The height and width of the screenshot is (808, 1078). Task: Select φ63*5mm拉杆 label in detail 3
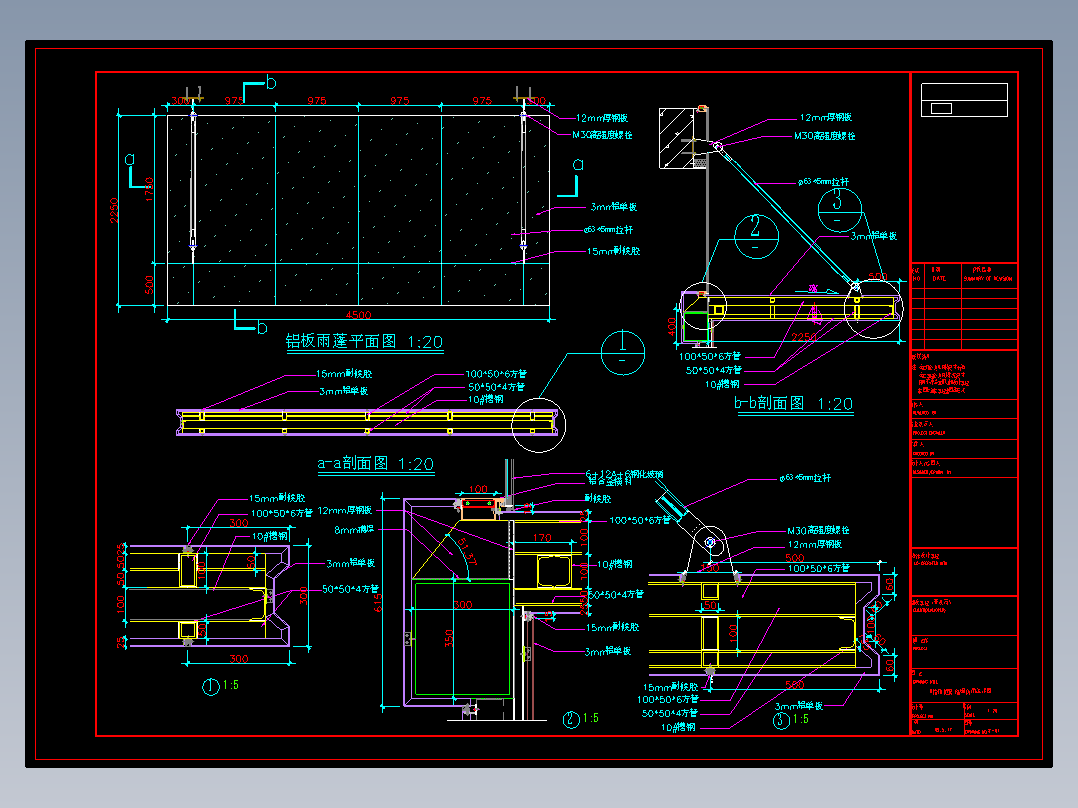click(805, 477)
